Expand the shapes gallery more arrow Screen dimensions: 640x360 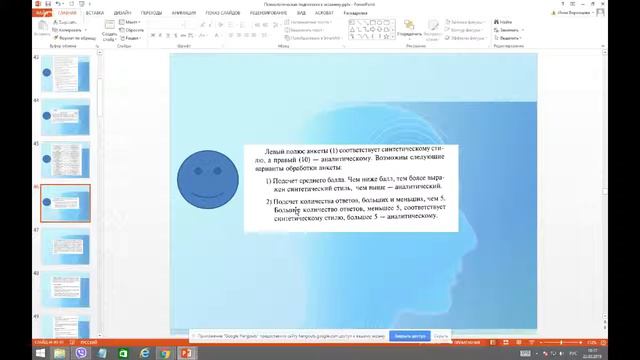coord(393,37)
